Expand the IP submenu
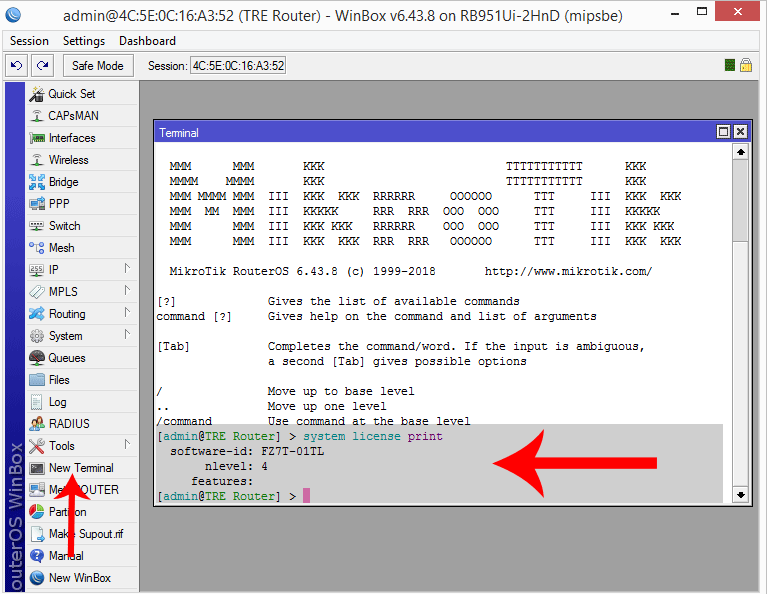767x594 pixels. 127,268
